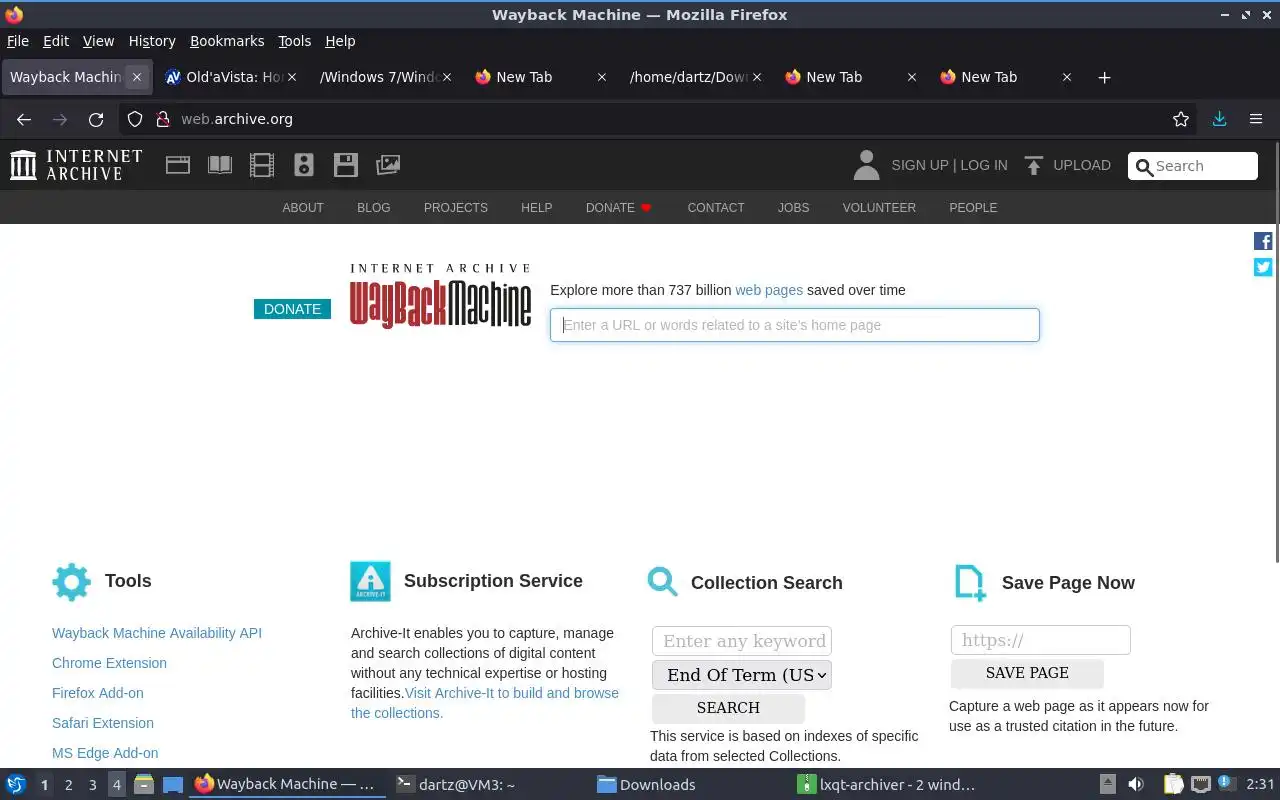Go back to previous page
The width and height of the screenshot is (1280, 800).
[x=24, y=119]
